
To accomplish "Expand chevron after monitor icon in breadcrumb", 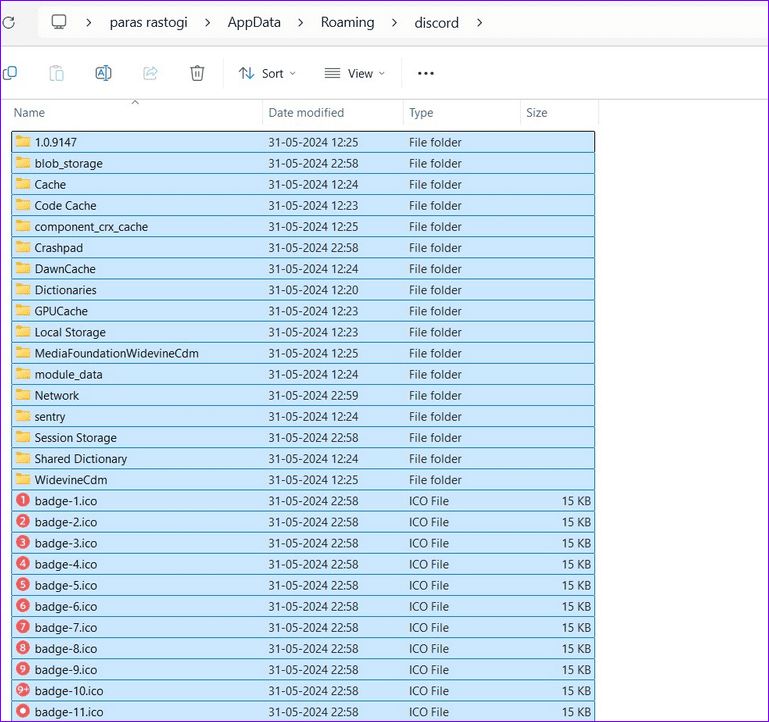I will pyautogui.click(x=89, y=23).
